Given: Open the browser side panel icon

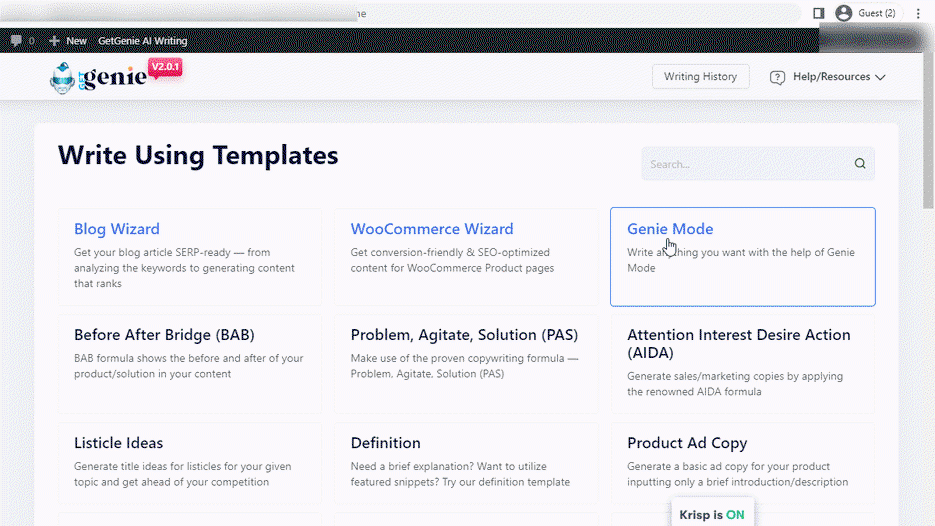Looking at the screenshot, I should point(818,13).
